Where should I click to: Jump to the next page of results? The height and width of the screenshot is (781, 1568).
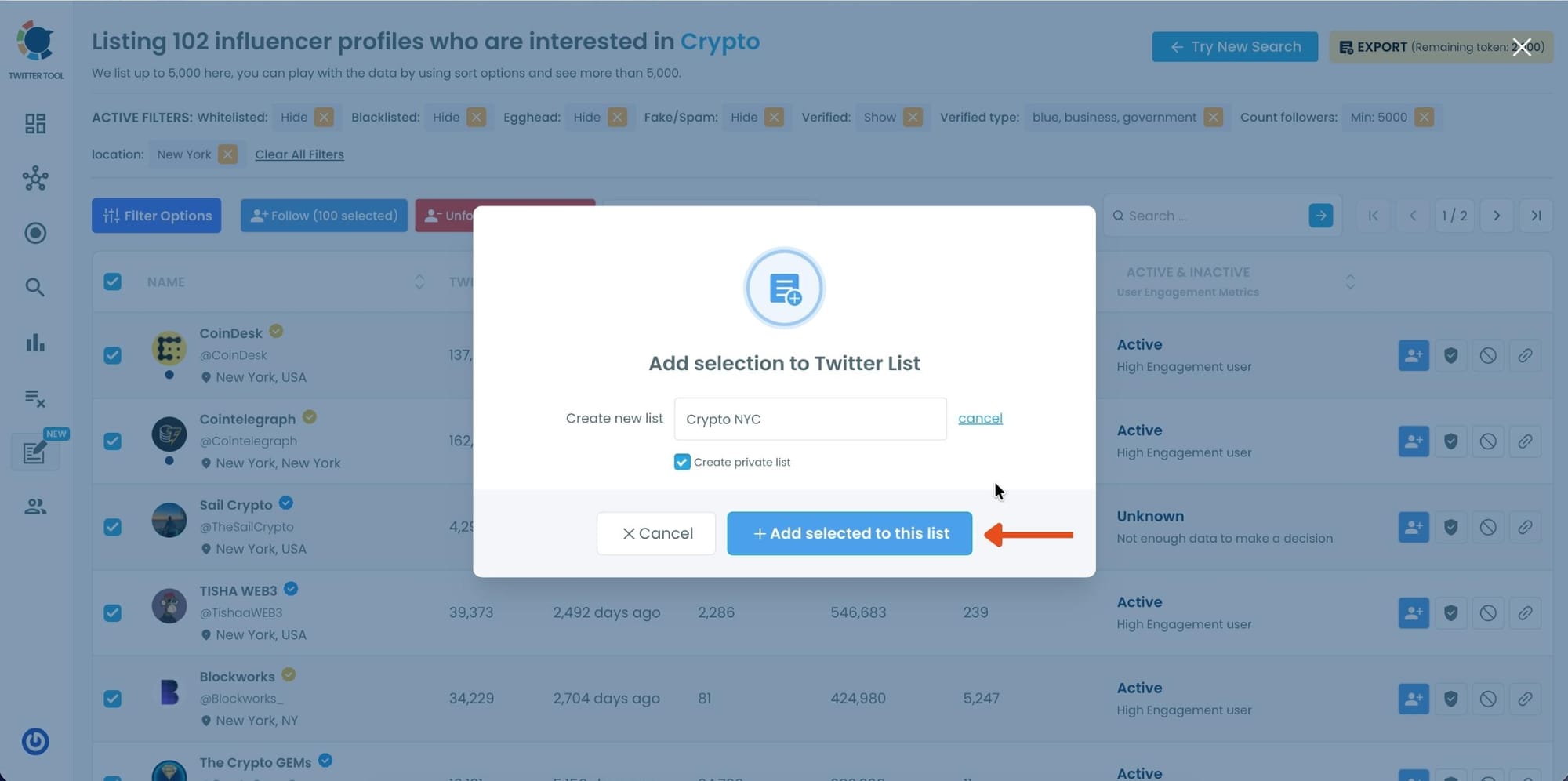(1496, 215)
